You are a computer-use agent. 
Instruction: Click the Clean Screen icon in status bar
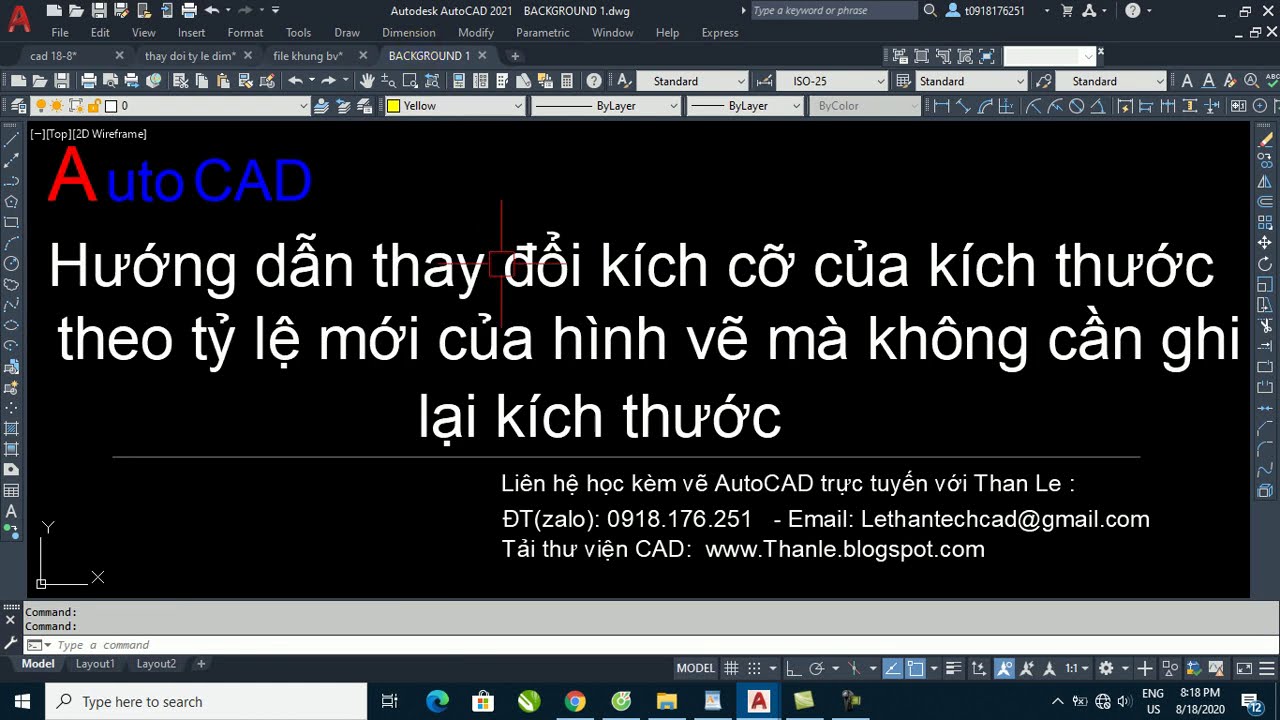[1243, 668]
